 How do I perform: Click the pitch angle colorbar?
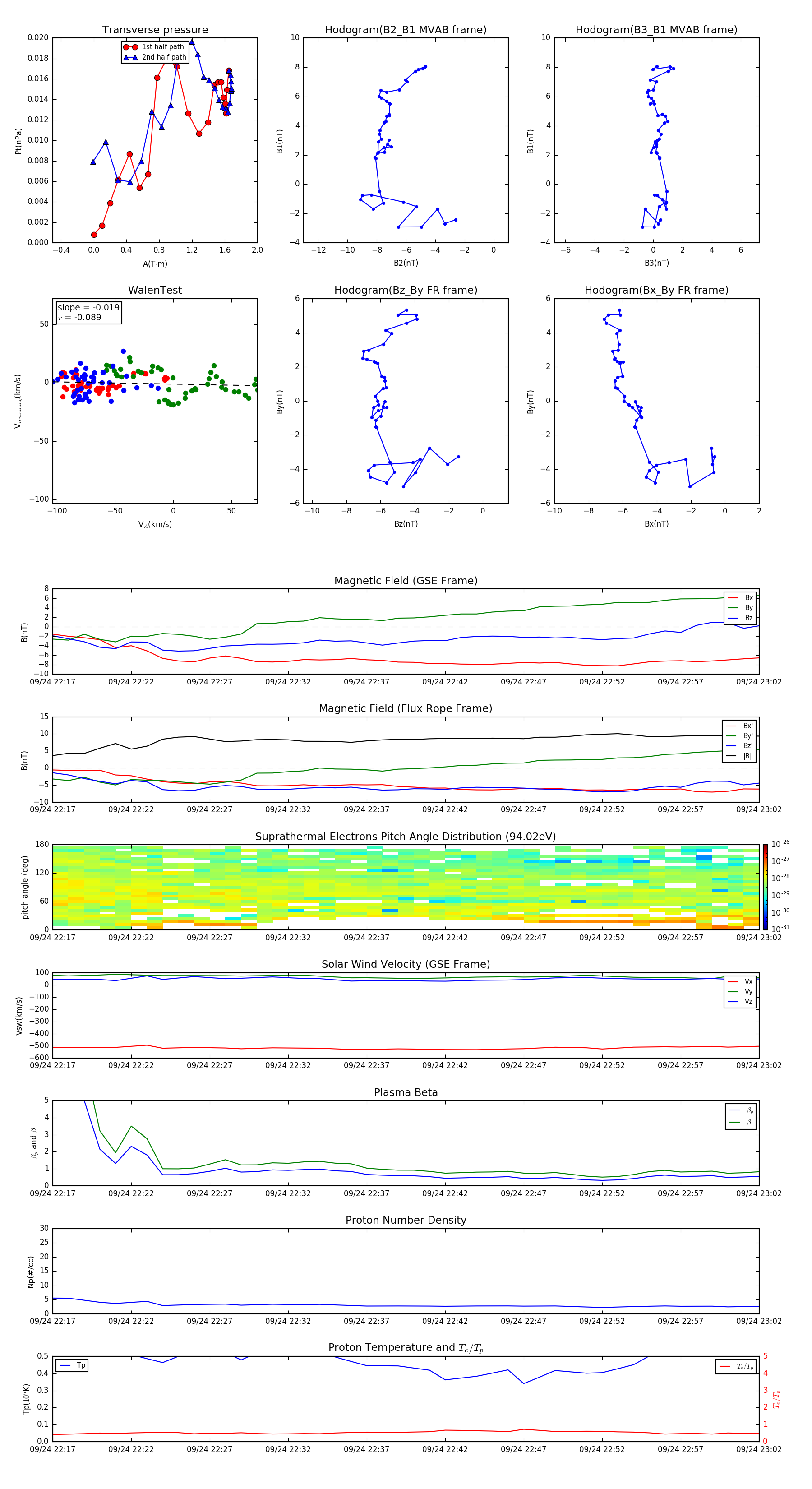(x=765, y=887)
